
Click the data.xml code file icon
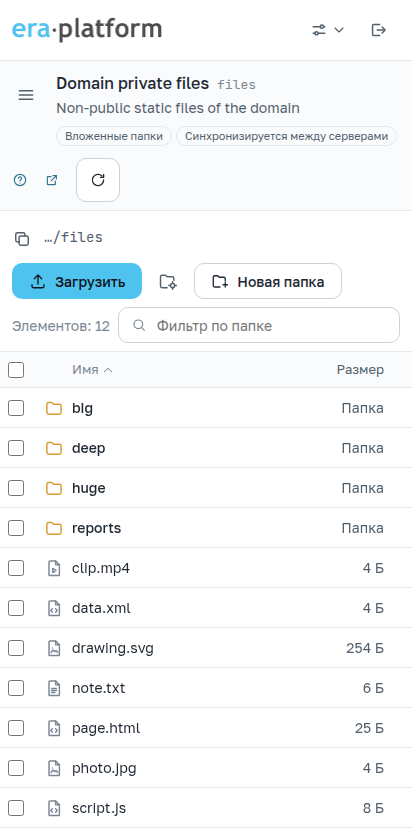54,608
